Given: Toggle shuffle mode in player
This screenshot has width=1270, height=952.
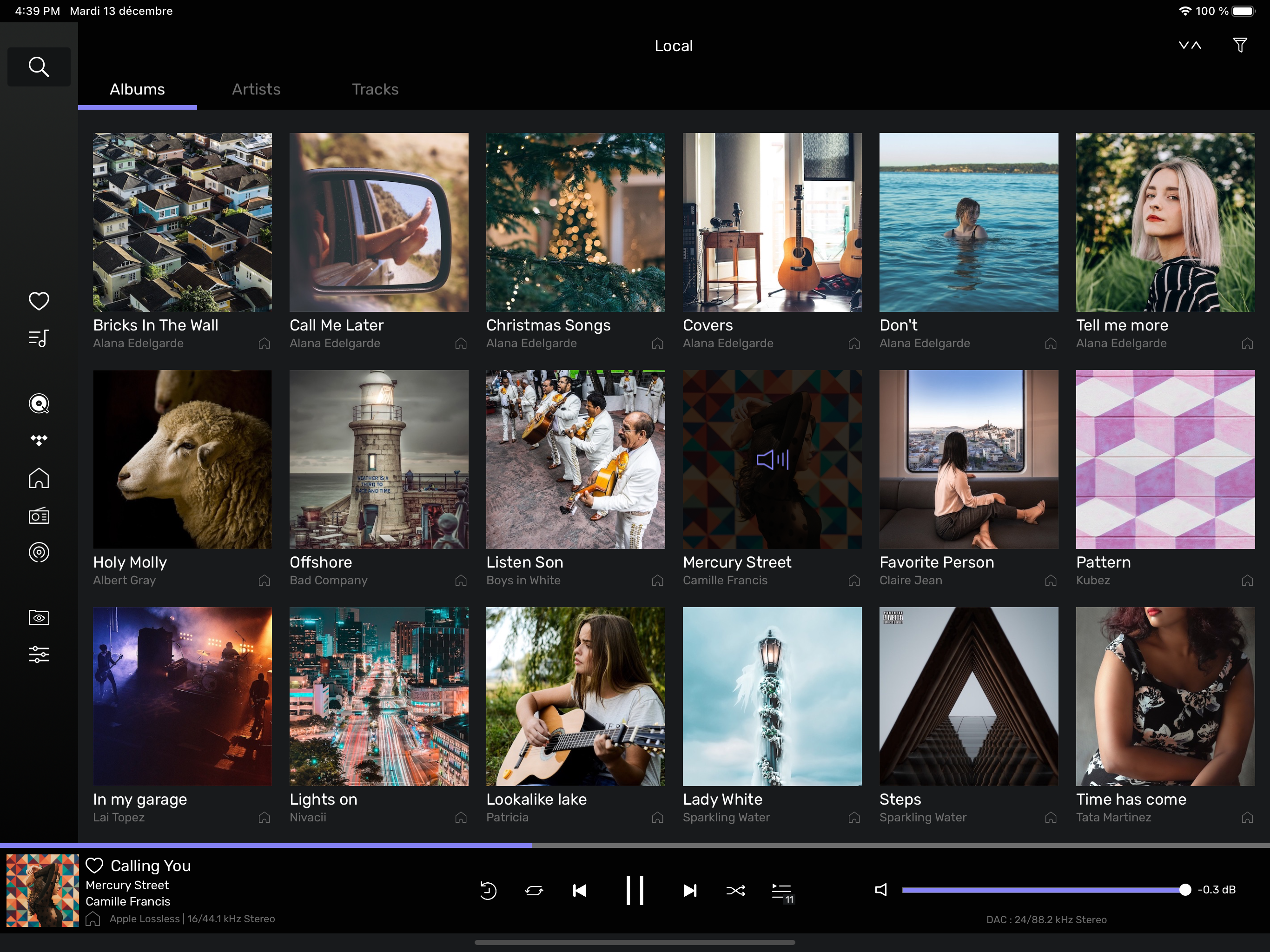Looking at the screenshot, I should click(735, 890).
